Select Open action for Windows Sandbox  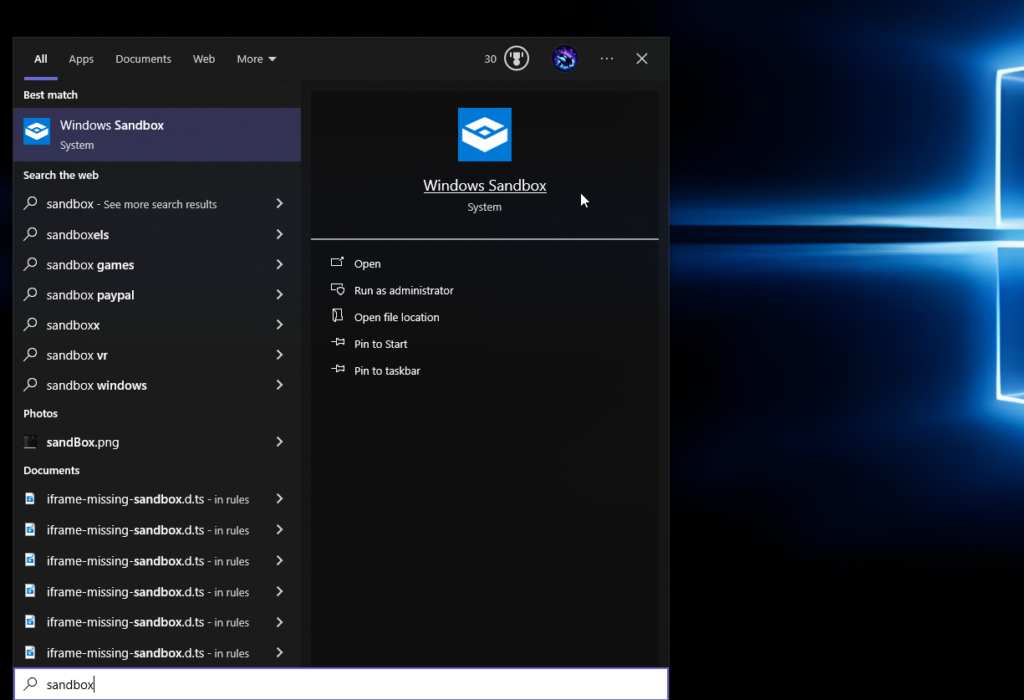[x=367, y=264]
